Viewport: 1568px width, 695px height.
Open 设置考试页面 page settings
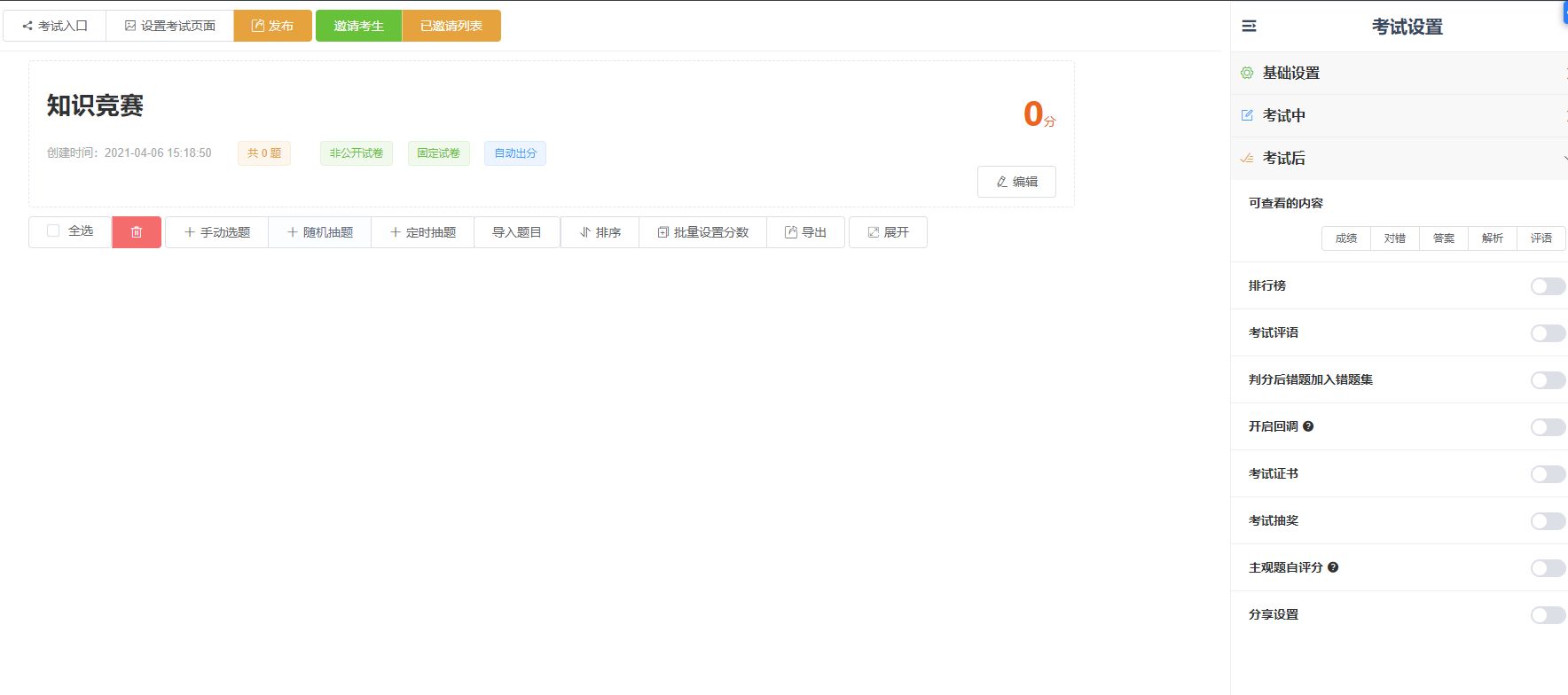pyautogui.click(x=169, y=26)
